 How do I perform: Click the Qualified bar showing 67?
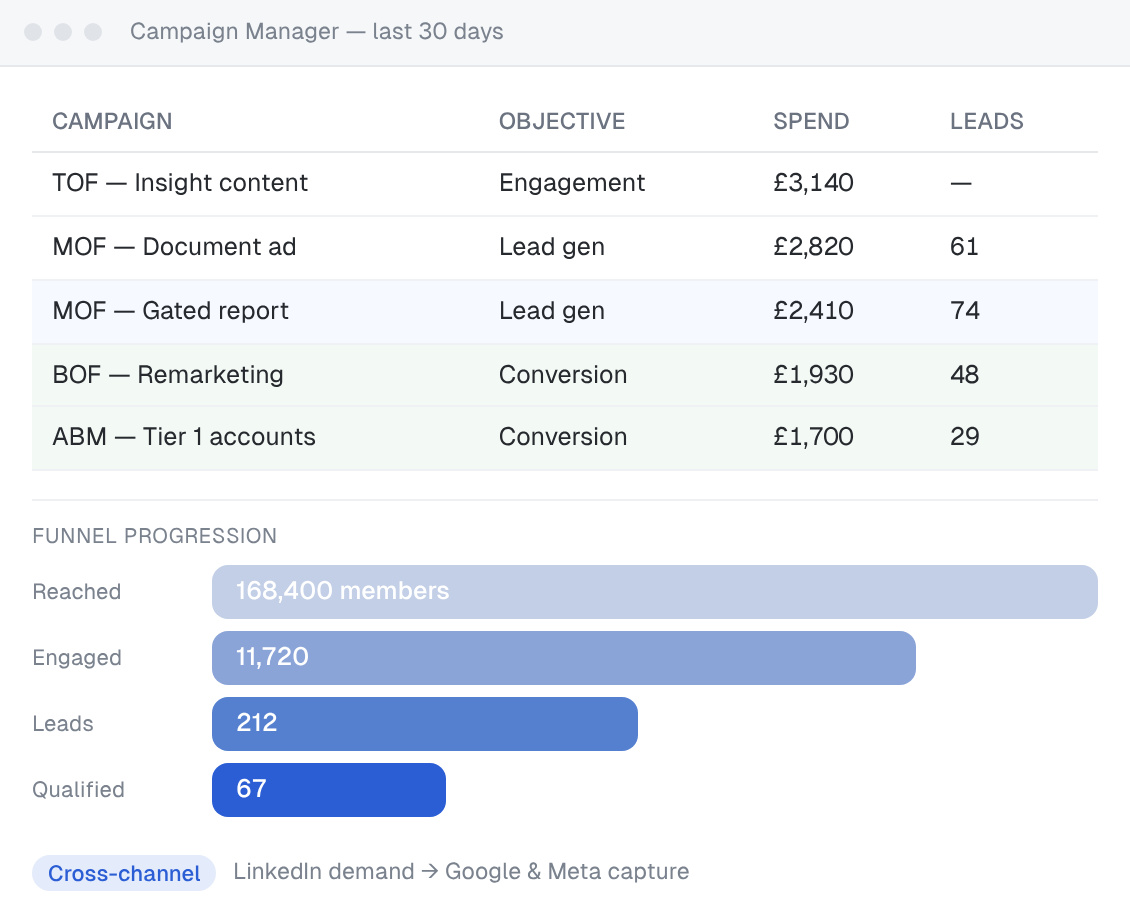329,790
